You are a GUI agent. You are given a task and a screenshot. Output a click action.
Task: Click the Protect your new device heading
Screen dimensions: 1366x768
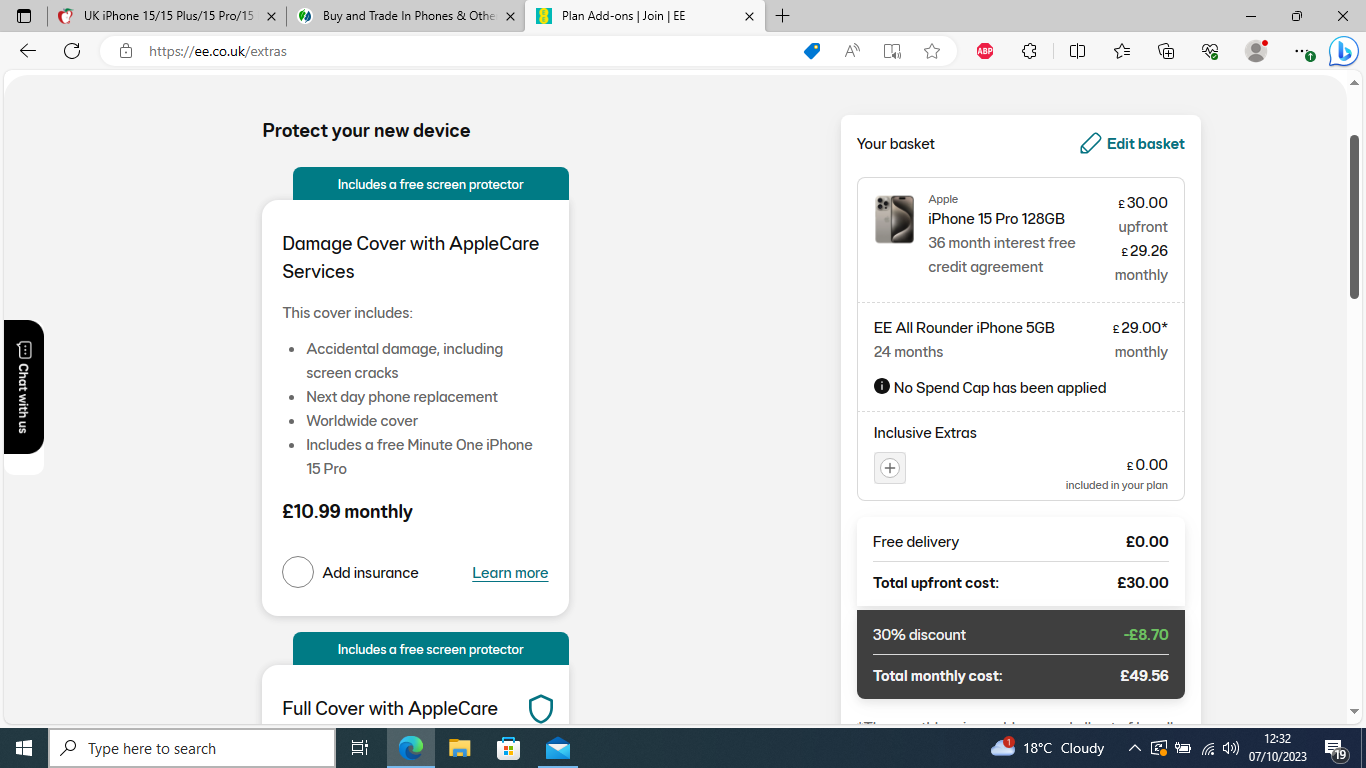[366, 131]
